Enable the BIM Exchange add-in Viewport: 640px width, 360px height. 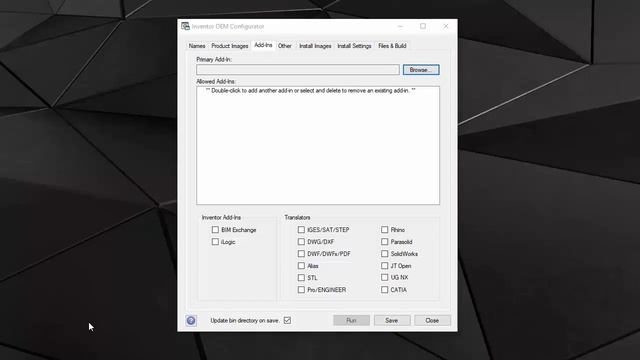click(215, 230)
